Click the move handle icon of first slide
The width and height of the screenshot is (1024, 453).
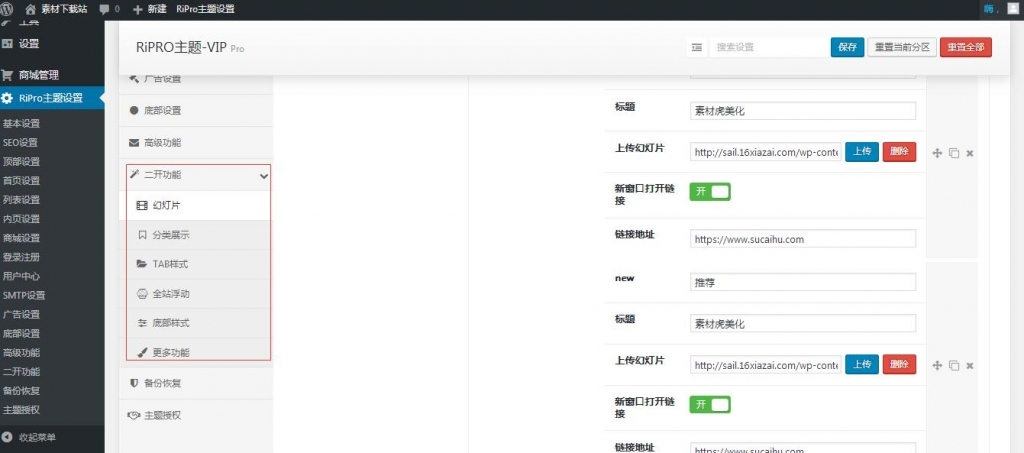937,153
